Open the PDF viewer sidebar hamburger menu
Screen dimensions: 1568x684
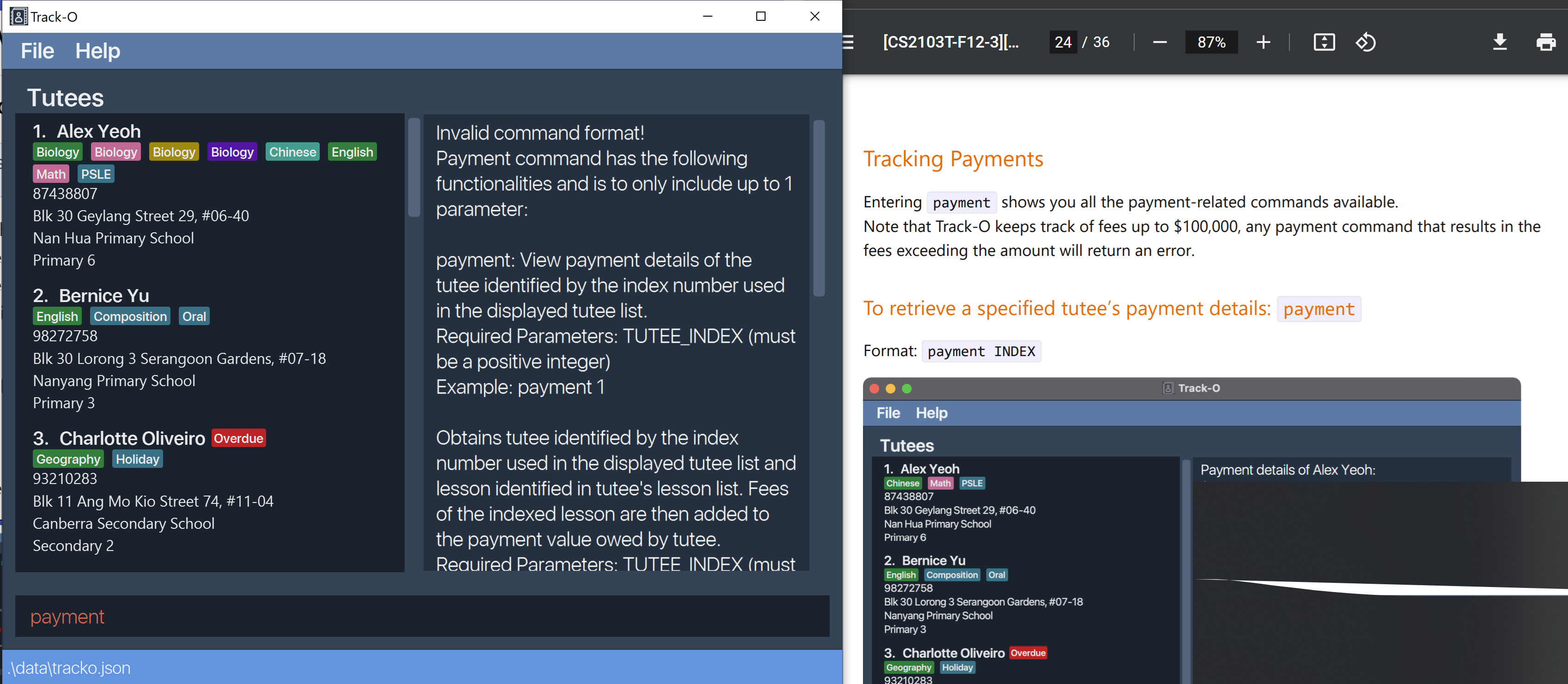point(849,42)
